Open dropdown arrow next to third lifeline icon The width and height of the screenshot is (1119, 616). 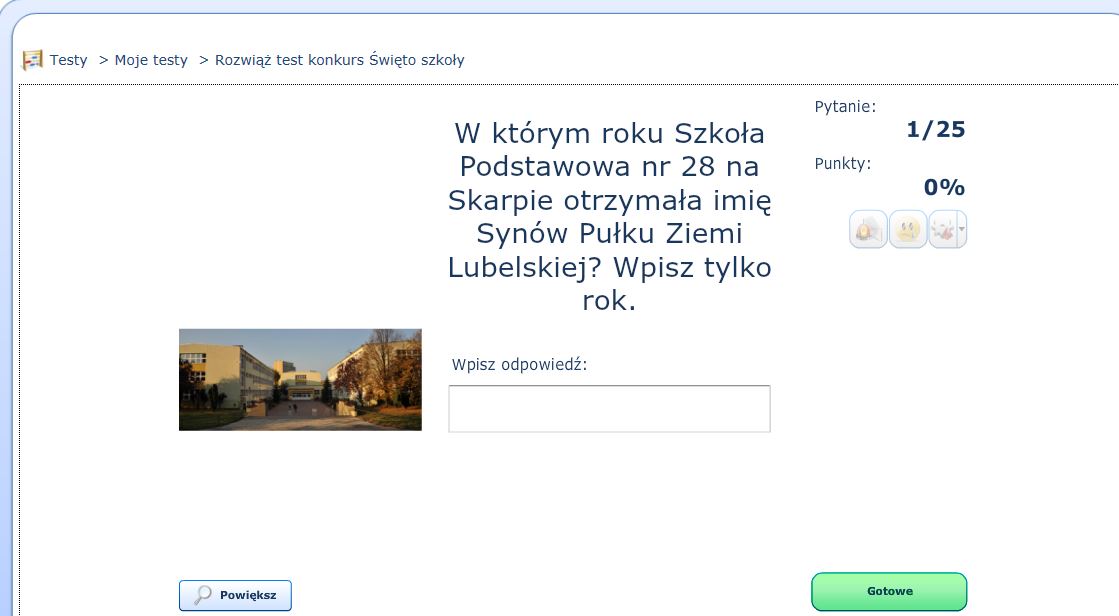[x=962, y=230]
